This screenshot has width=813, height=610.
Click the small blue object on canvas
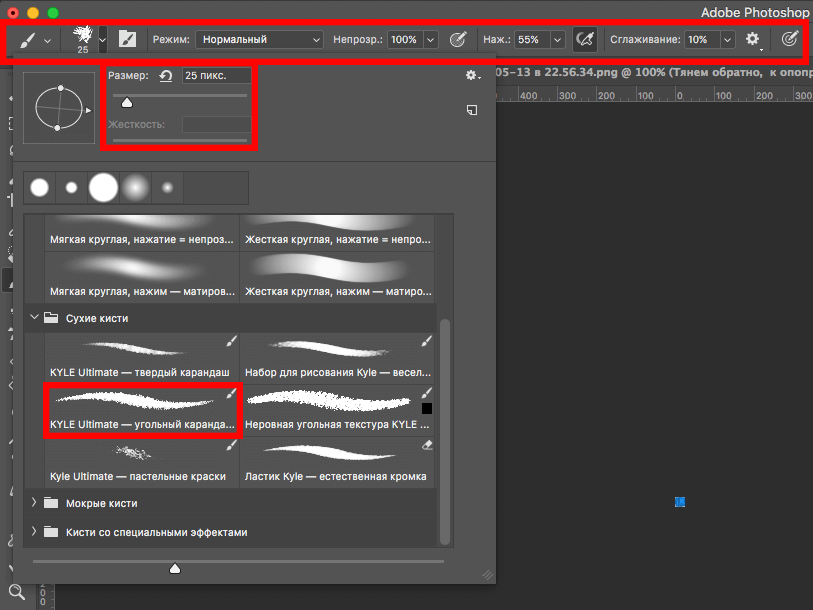(x=680, y=502)
